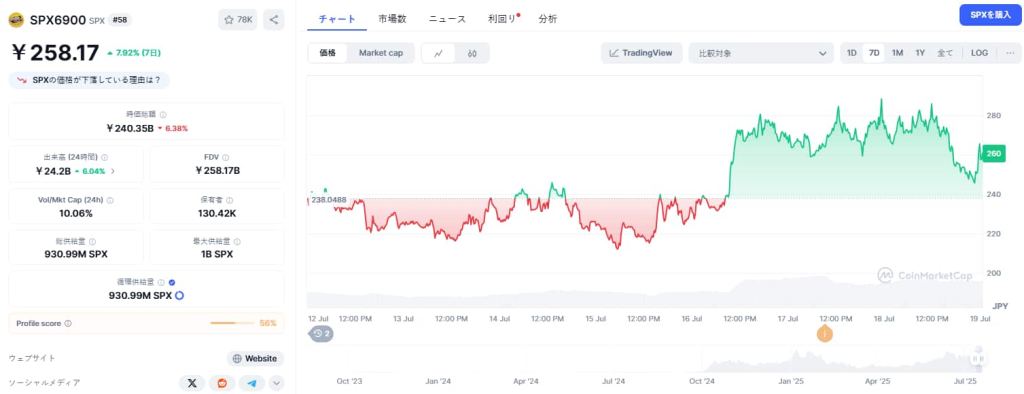Click the 7.92% (7日) change indicator

pyautogui.click(x=133, y=52)
